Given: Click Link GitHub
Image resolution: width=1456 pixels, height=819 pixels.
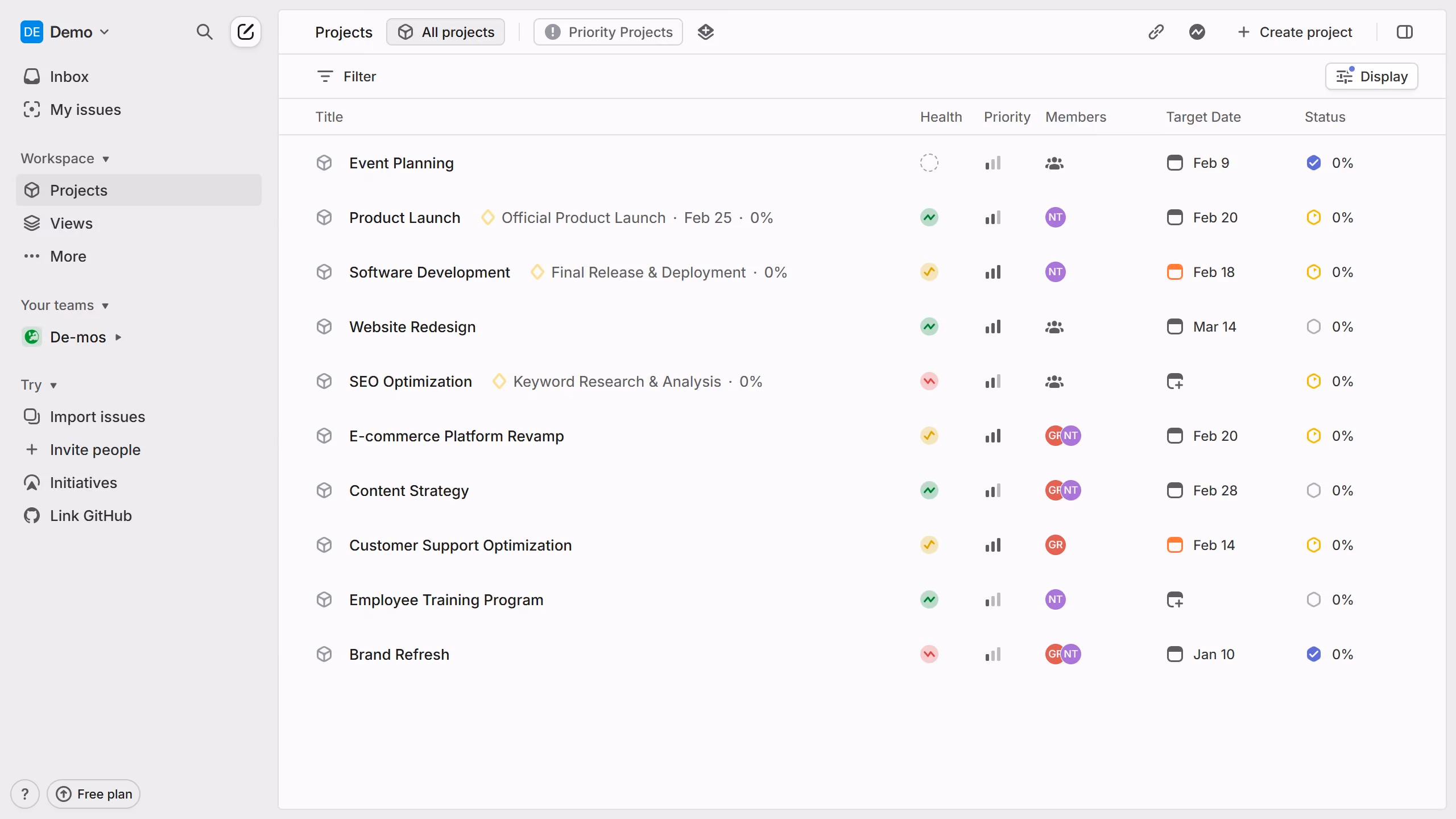Looking at the screenshot, I should point(139,516).
